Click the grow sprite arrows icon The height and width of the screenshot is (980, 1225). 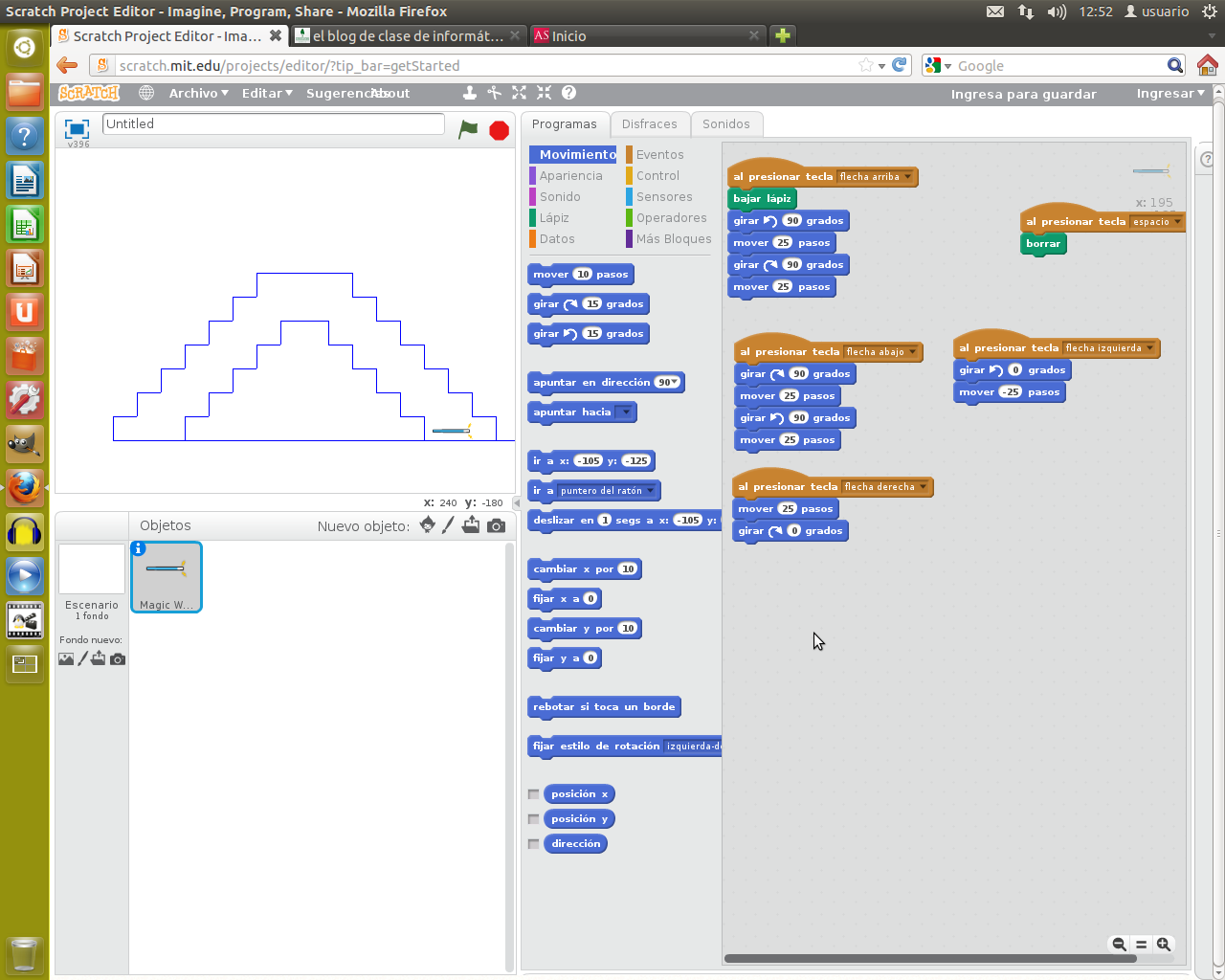(x=519, y=93)
